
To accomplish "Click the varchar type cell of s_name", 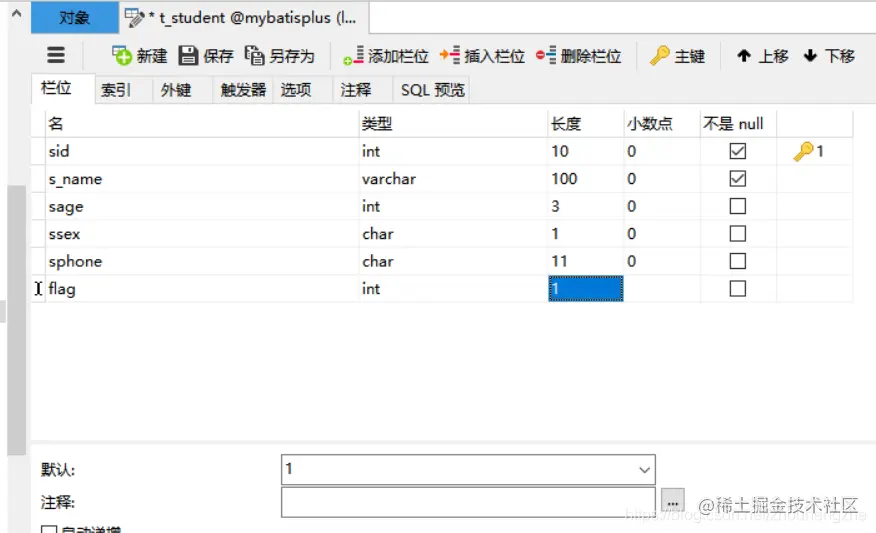I will 453,179.
